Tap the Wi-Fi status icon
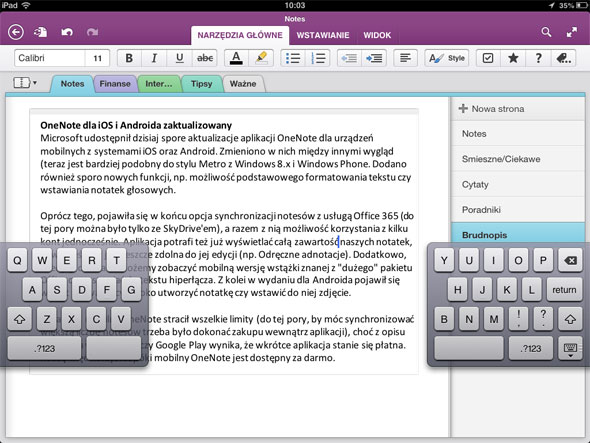590x443 pixels. click(26, 5)
